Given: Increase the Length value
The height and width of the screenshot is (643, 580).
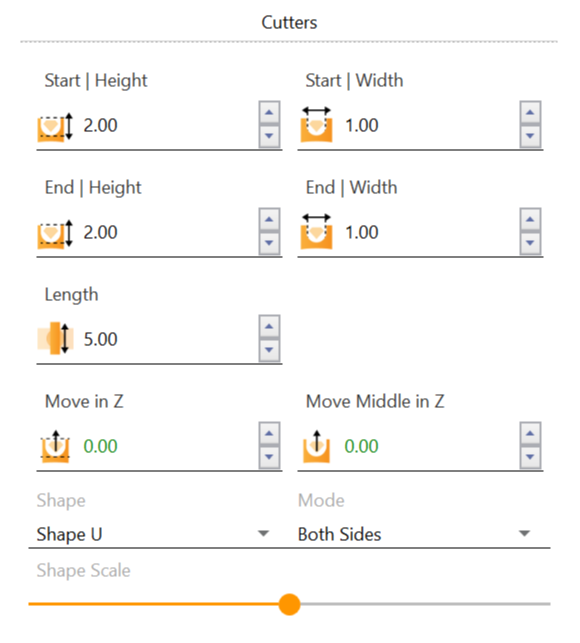Looking at the screenshot, I should (x=269, y=326).
